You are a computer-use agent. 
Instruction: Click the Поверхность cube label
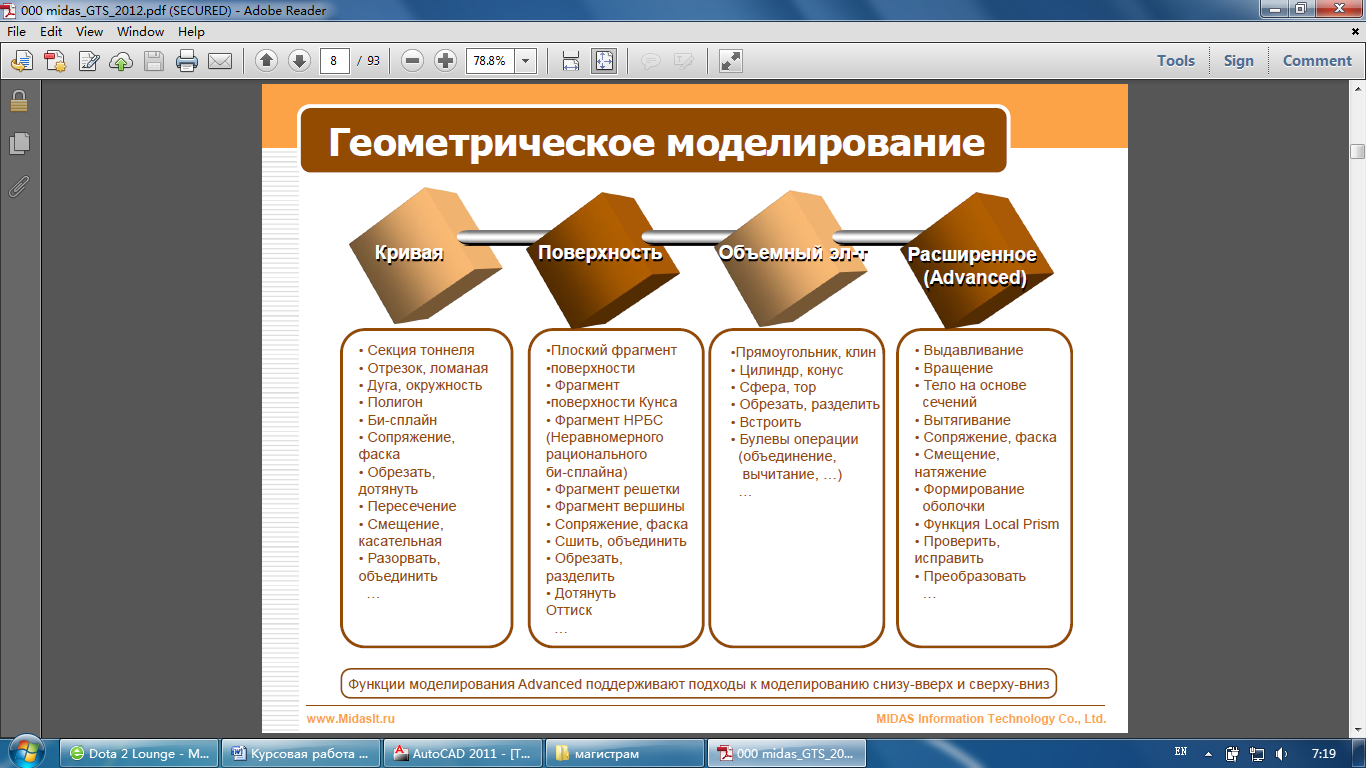600,253
